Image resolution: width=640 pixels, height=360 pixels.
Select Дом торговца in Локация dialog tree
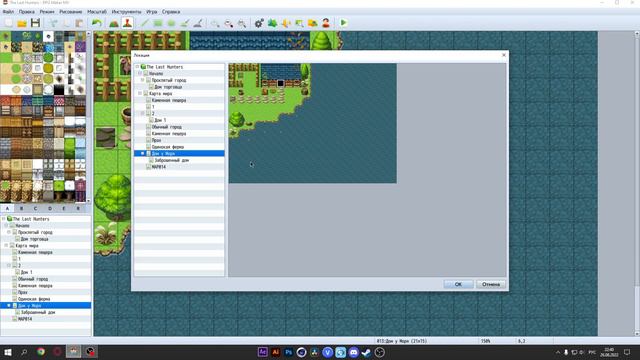[x=168, y=87]
